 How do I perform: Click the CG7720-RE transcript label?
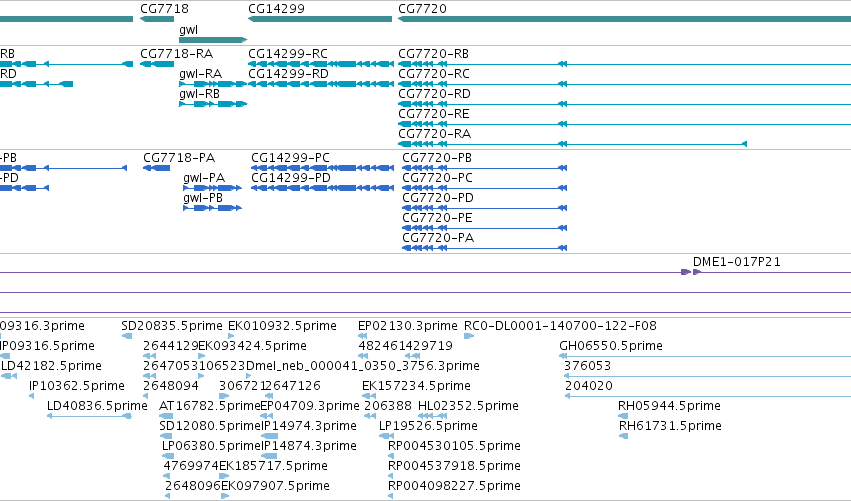tap(434, 114)
